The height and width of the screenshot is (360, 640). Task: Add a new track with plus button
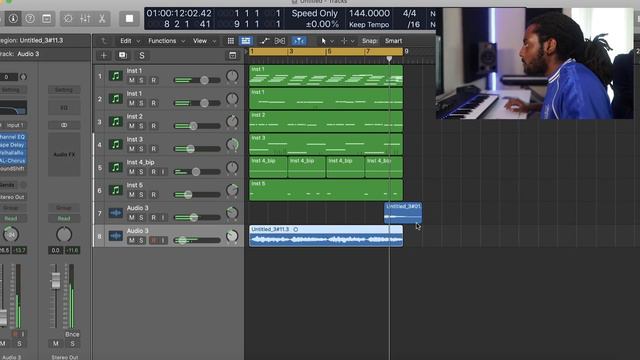104,56
